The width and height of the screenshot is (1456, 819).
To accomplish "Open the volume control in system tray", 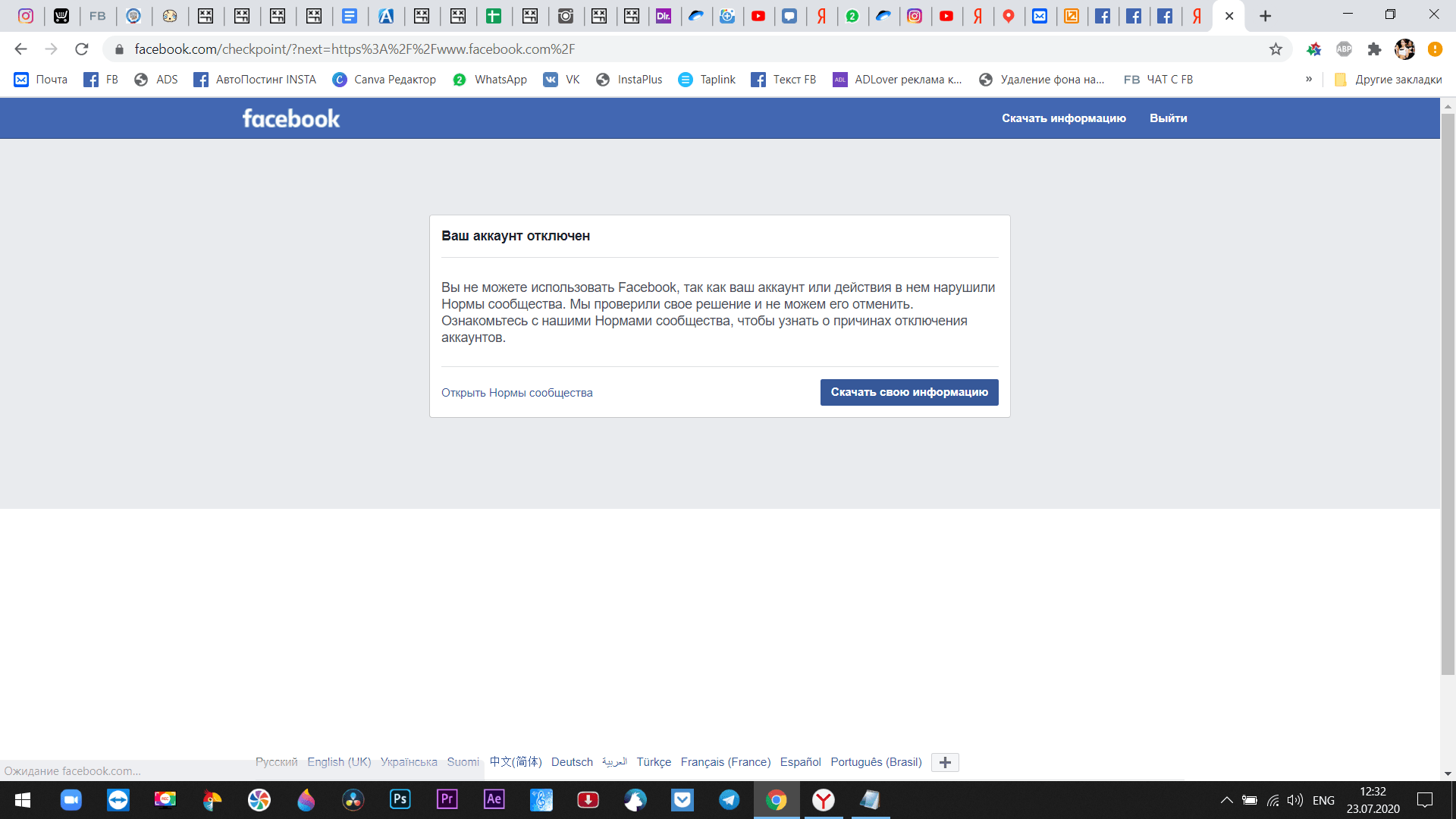I will click(1295, 800).
